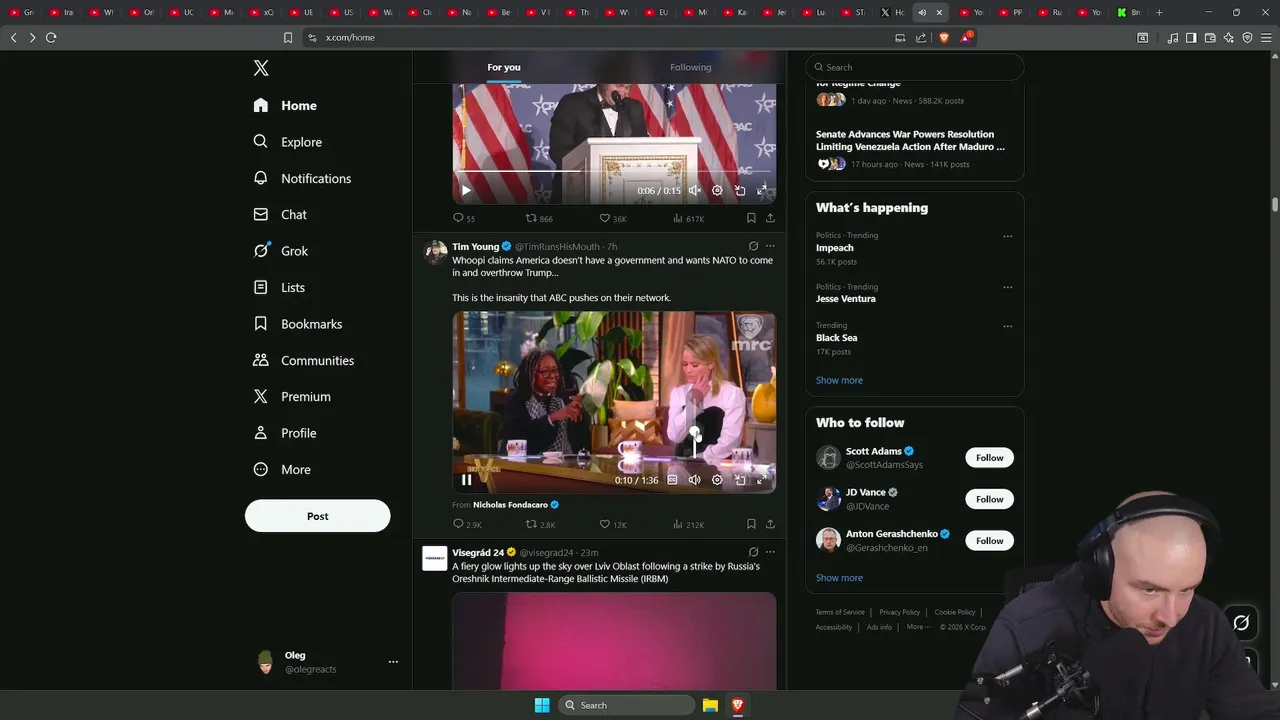Bookmark the Tim Young post
Viewport: 1280px width, 720px height.
click(751, 524)
